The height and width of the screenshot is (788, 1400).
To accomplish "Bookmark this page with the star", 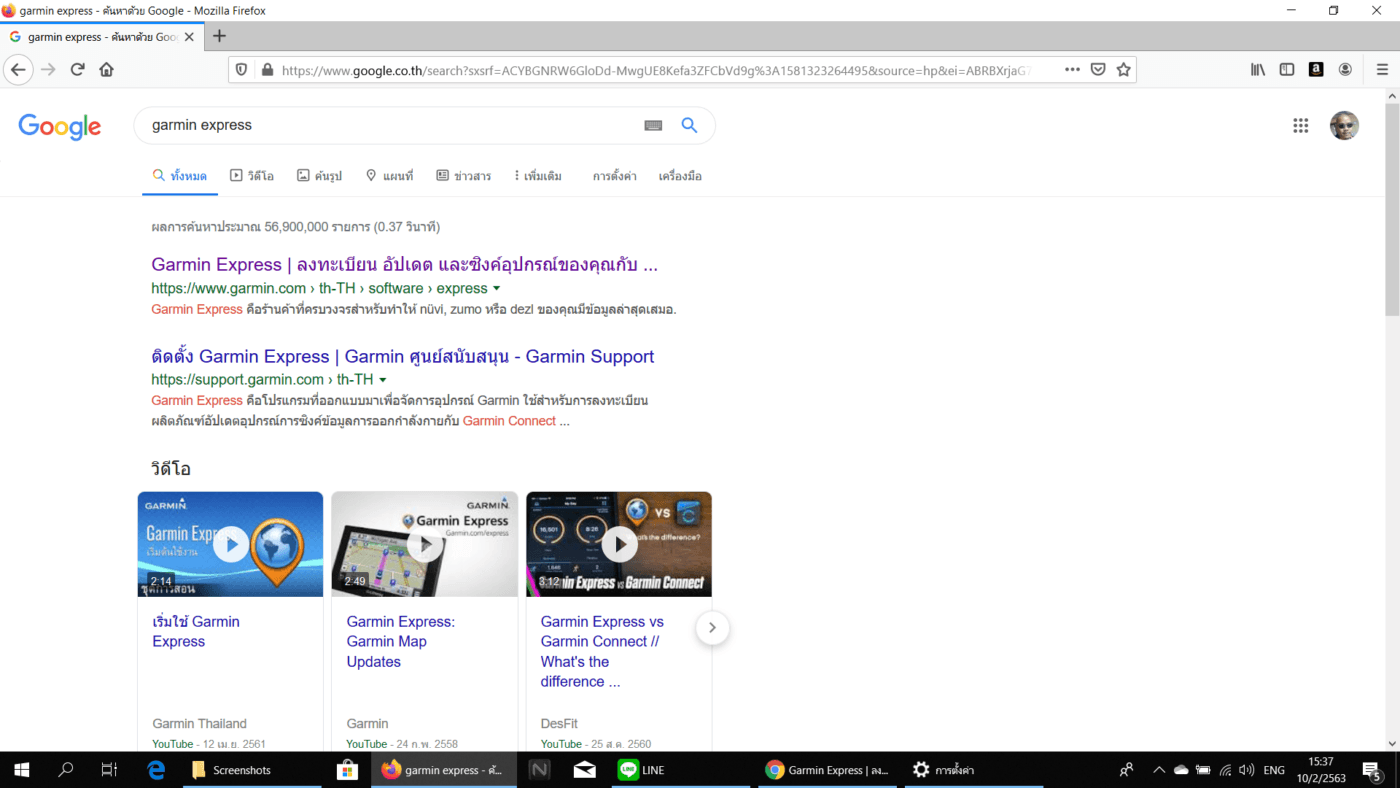I will (x=1123, y=70).
